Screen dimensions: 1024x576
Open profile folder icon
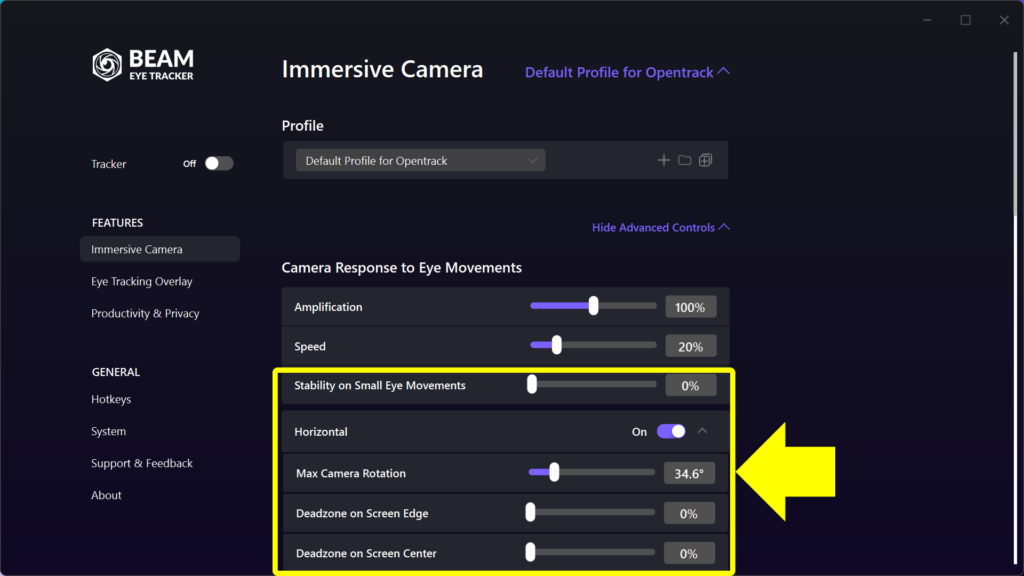(684, 160)
